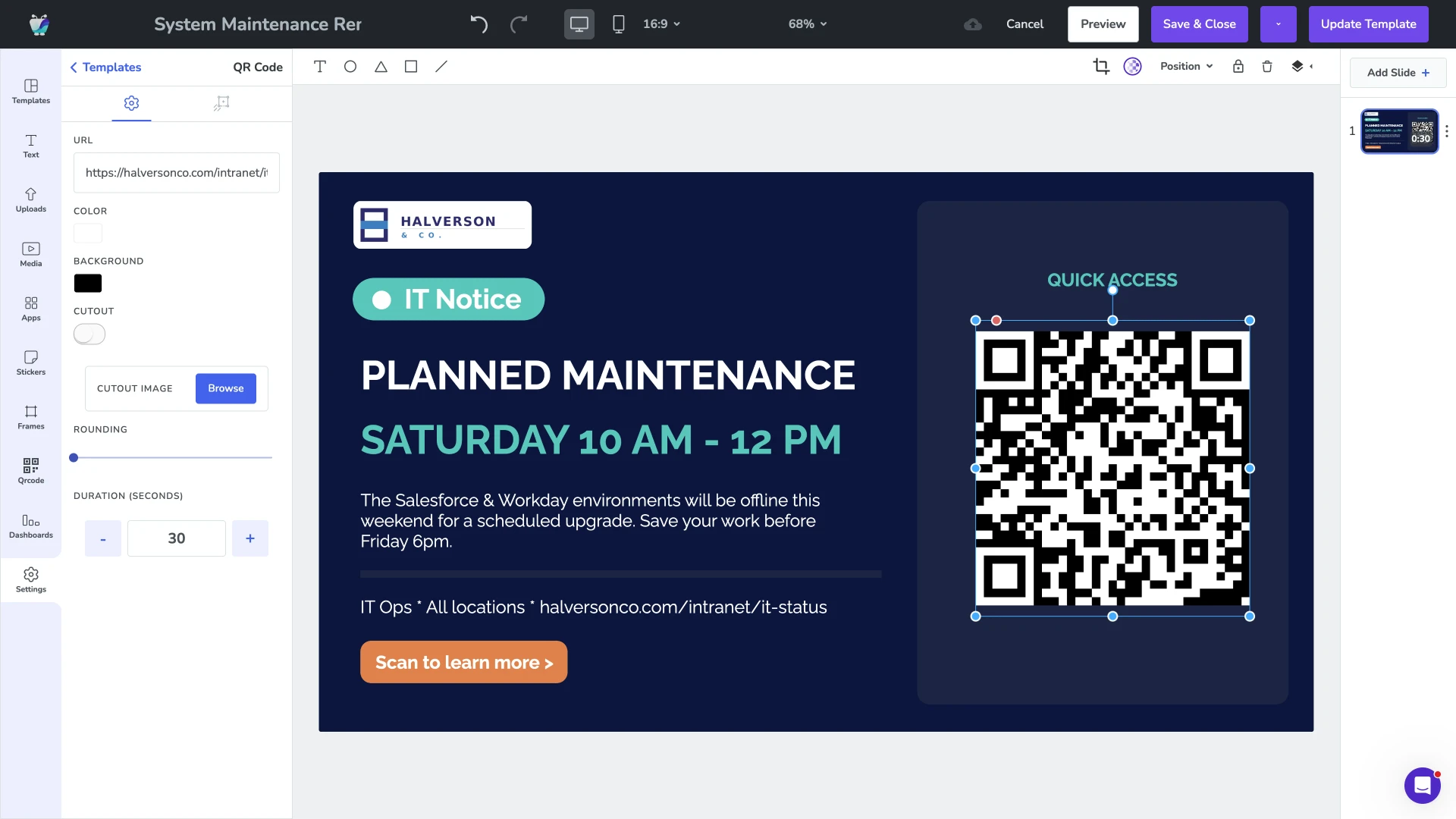Open the 16:9 aspect ratio dropdown
Screen dimensions: 1456x819
coord(661,24)
